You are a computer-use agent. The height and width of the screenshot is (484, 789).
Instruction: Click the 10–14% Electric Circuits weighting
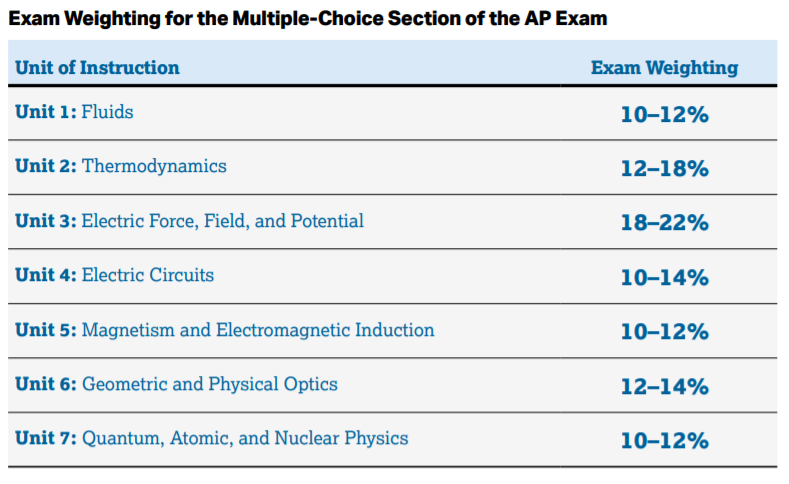665,278
